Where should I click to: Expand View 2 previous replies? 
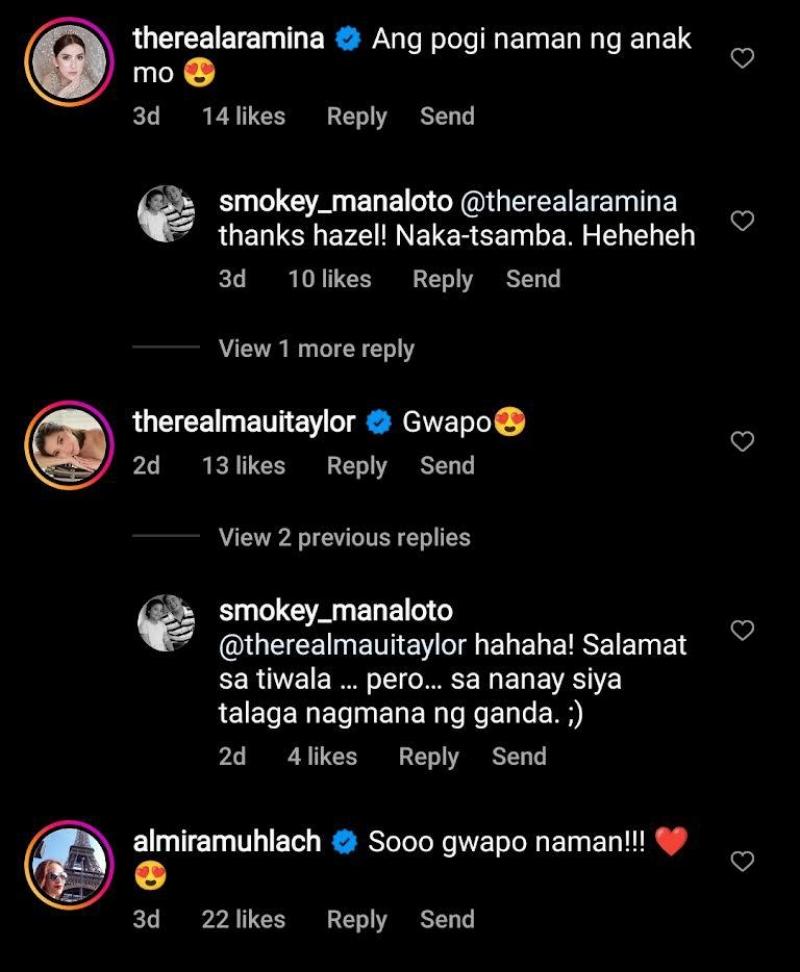344,538
